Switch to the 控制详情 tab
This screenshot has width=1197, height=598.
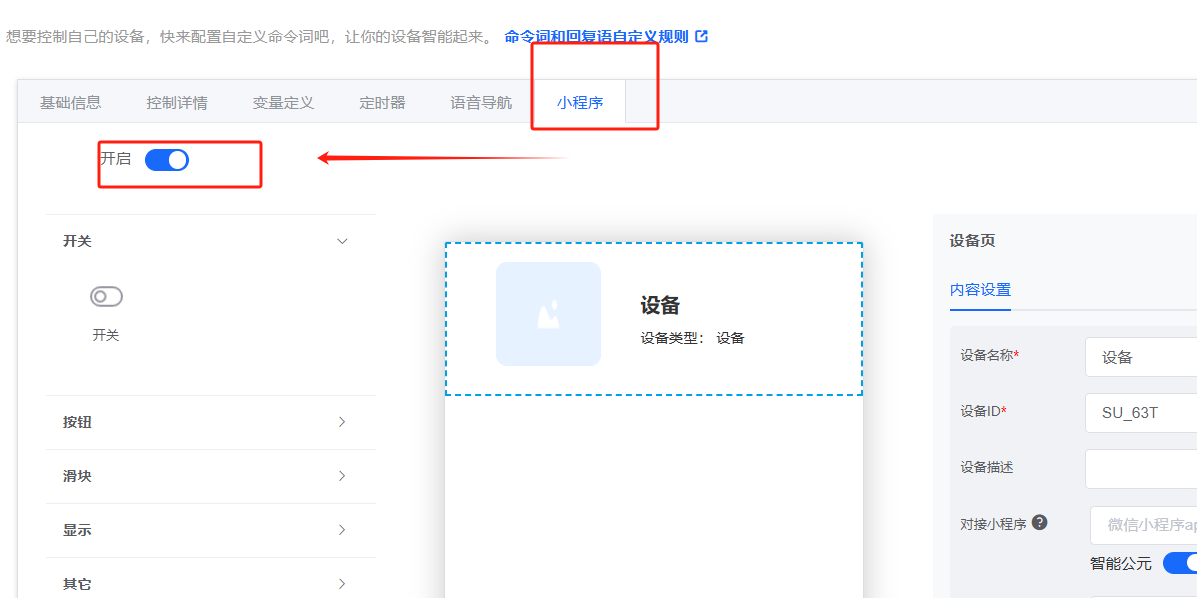pos(177,101)
